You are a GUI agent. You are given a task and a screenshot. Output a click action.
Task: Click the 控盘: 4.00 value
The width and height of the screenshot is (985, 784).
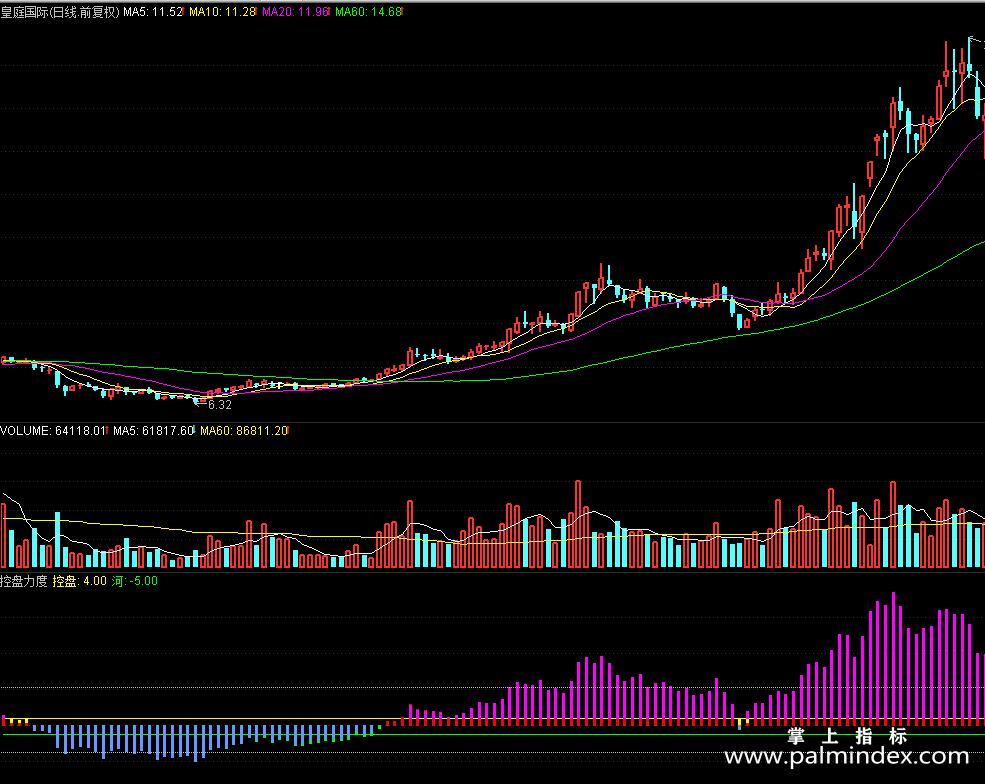point(79,581)
